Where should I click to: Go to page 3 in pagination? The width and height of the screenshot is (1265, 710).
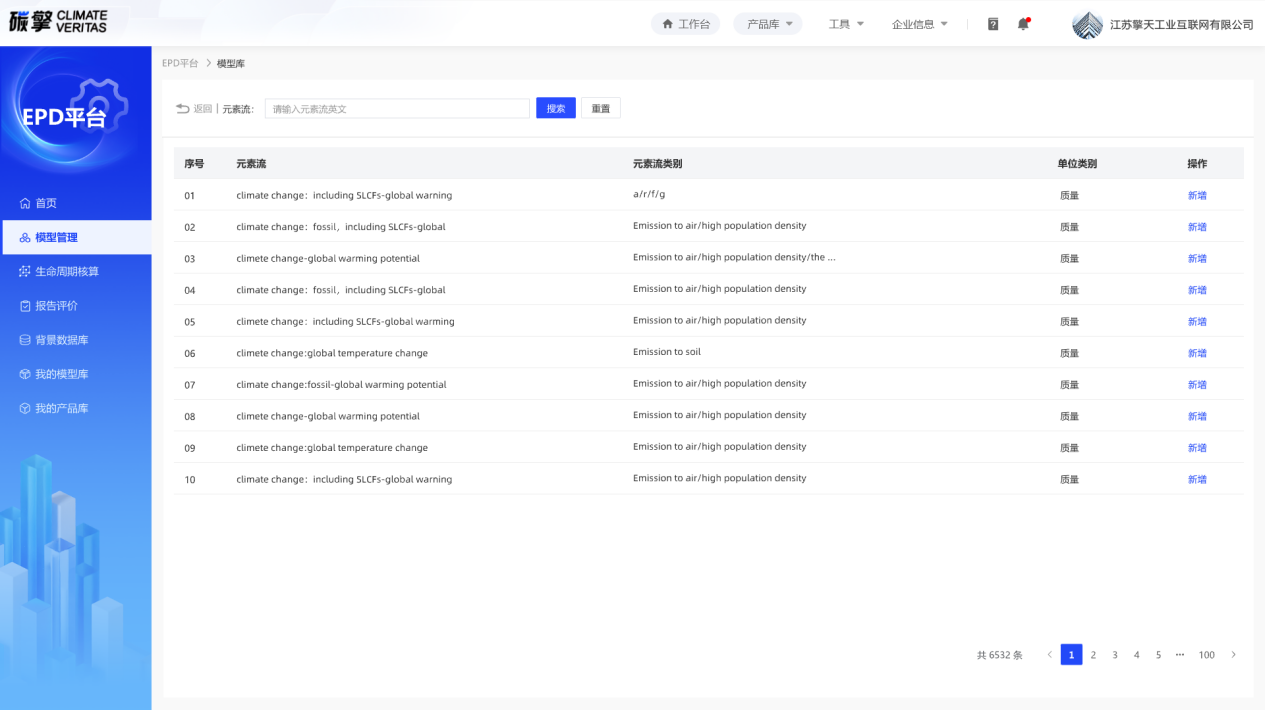pos(1114,655)
